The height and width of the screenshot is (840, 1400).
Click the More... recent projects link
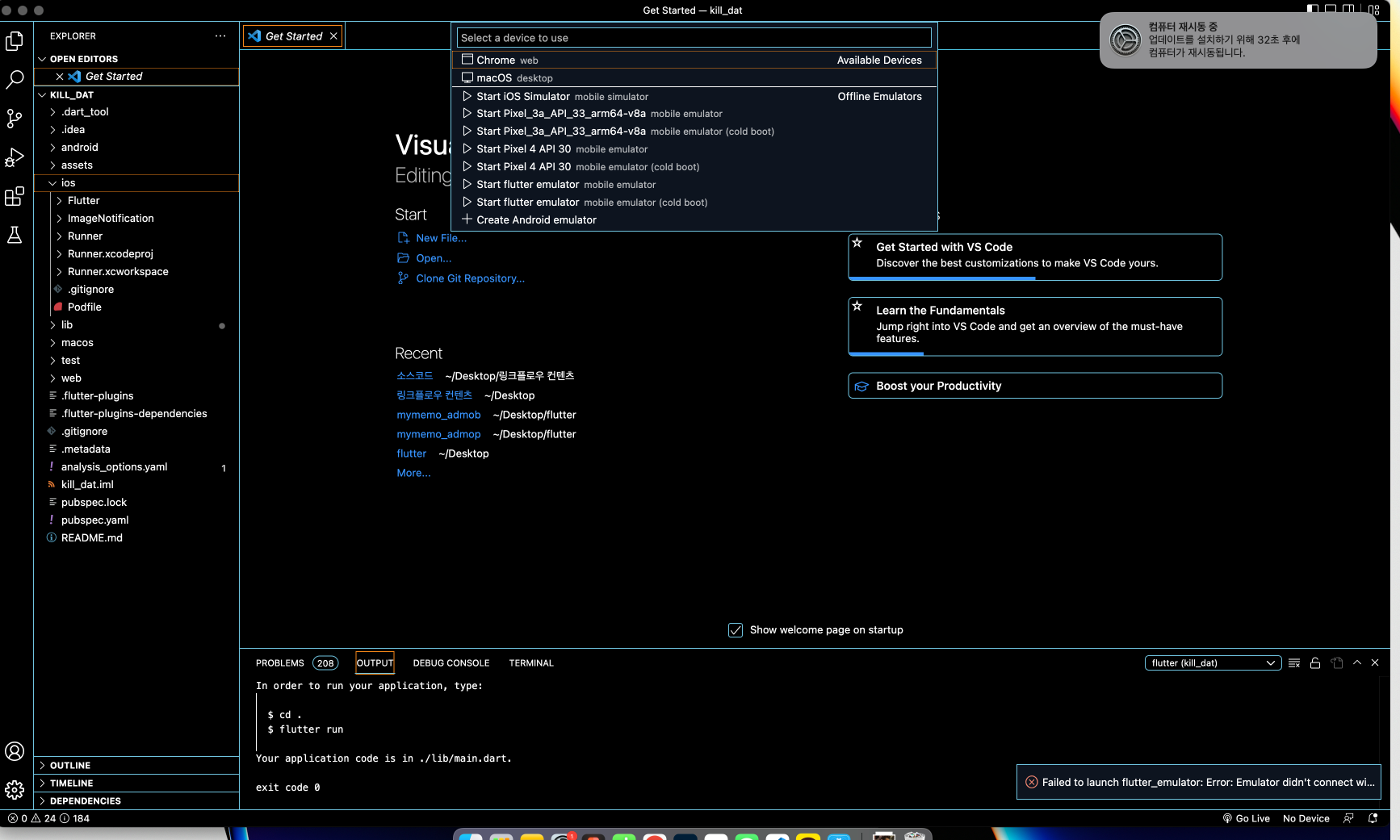point(413,473)
